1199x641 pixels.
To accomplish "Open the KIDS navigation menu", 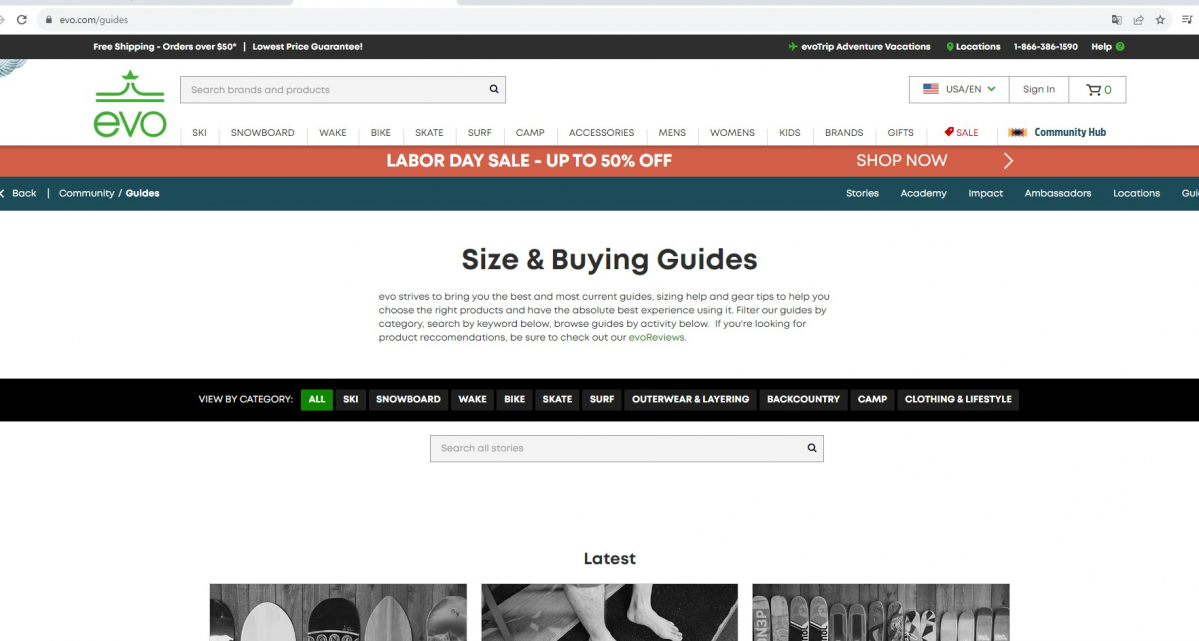I will click(790, 132).
